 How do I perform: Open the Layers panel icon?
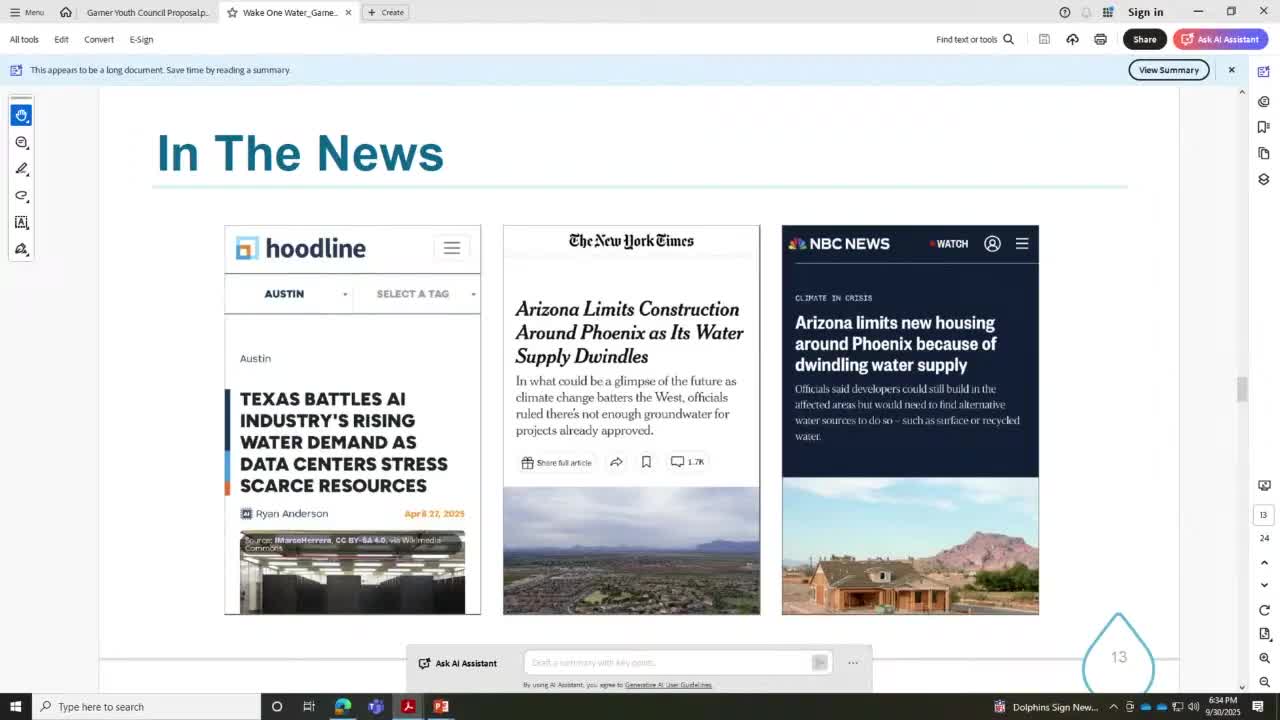tap(1264, 179)
